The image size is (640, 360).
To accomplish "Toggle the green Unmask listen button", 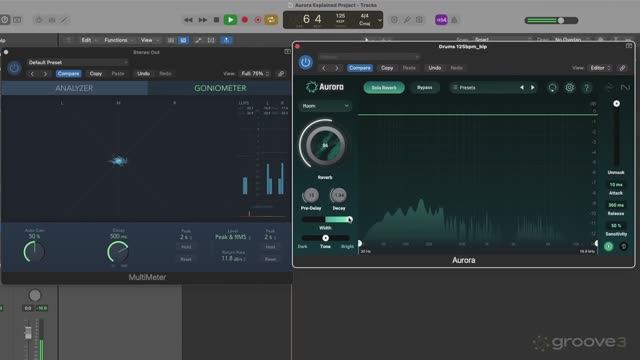I will (x=608, y=246).
